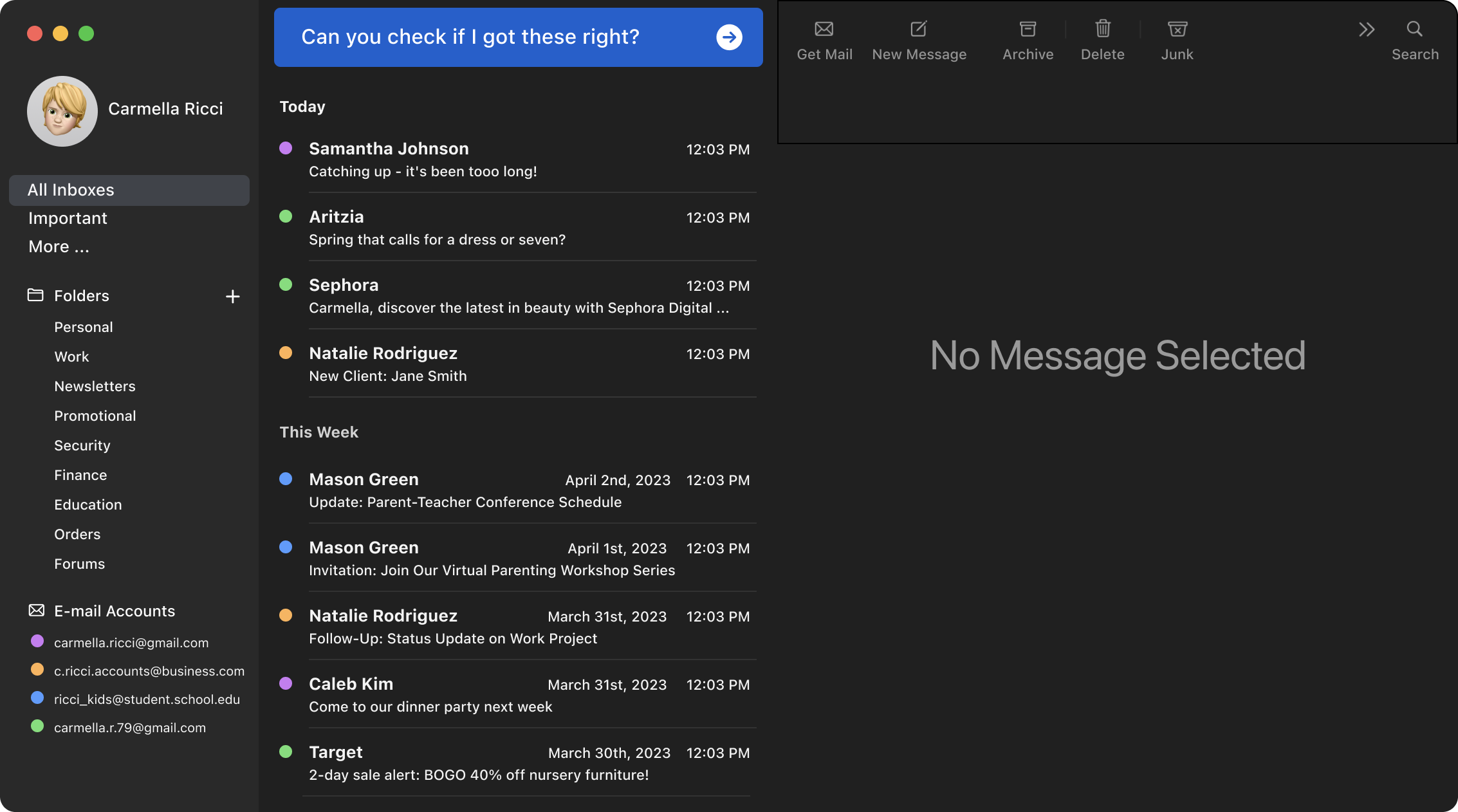
Task: Click arrow icon in blue banner
Action: [x=729, y=37]
